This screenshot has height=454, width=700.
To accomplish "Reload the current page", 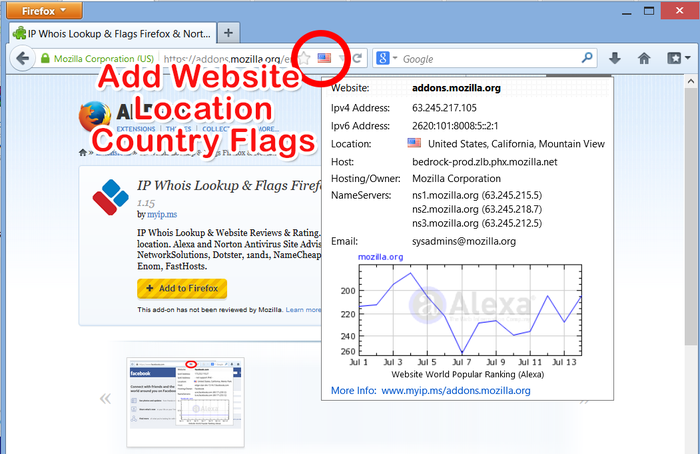I will click(x=358, y=58).
